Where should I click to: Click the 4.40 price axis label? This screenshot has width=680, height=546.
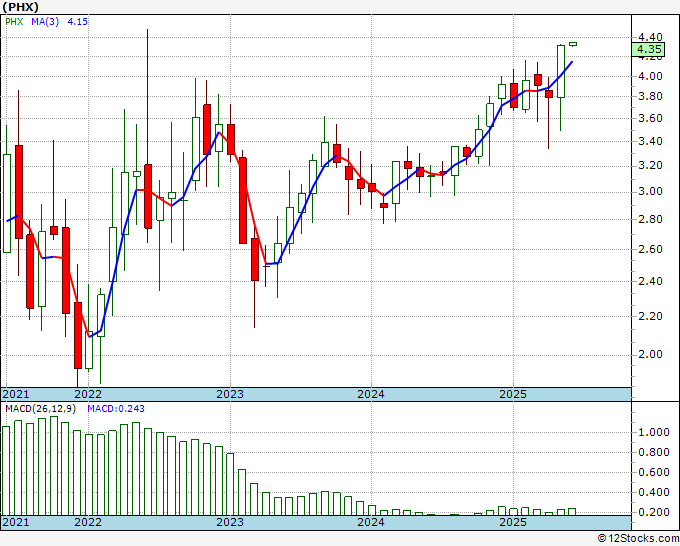650,37
